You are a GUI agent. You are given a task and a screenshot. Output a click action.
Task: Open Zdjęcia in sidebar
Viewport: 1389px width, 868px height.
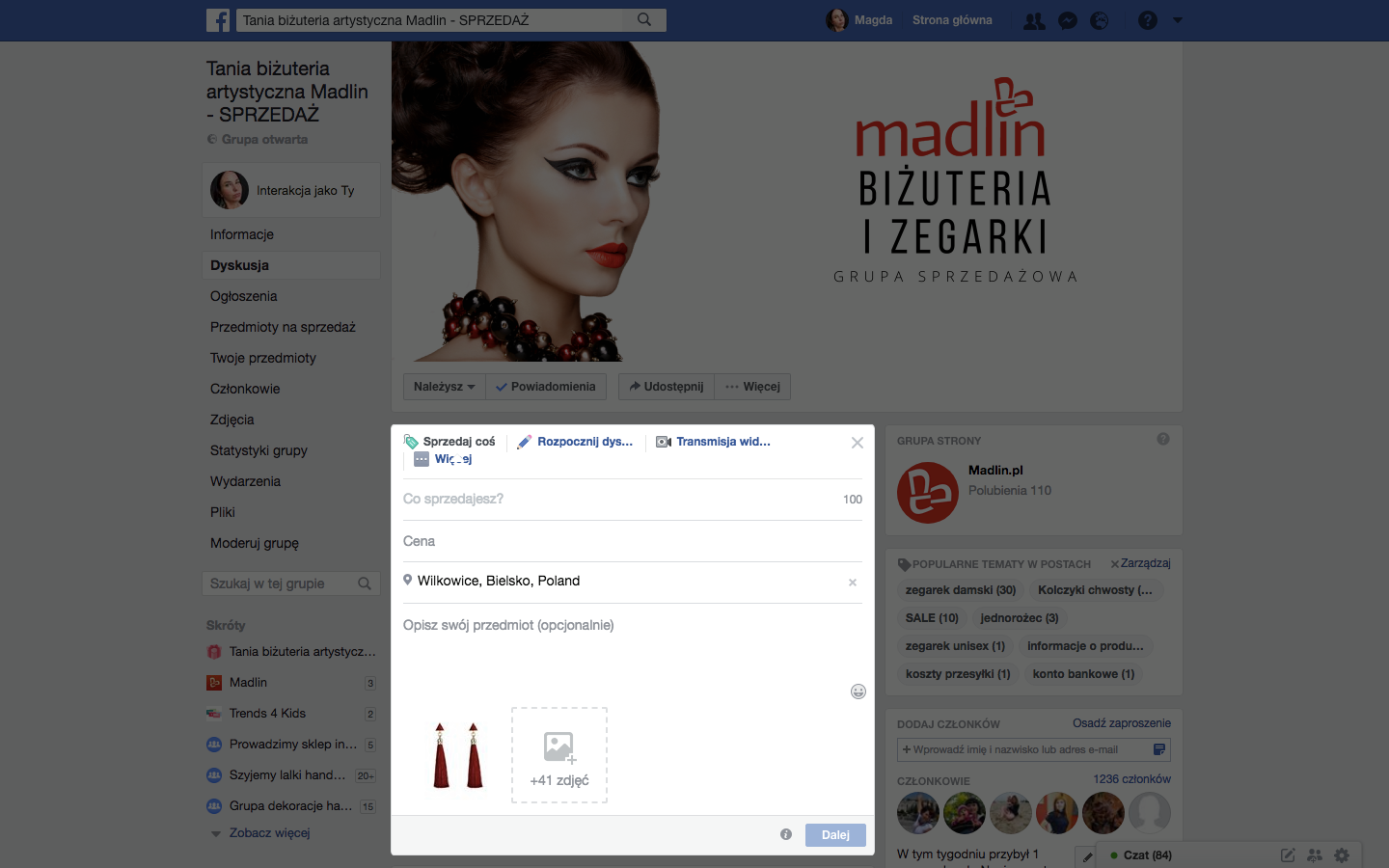232,420
